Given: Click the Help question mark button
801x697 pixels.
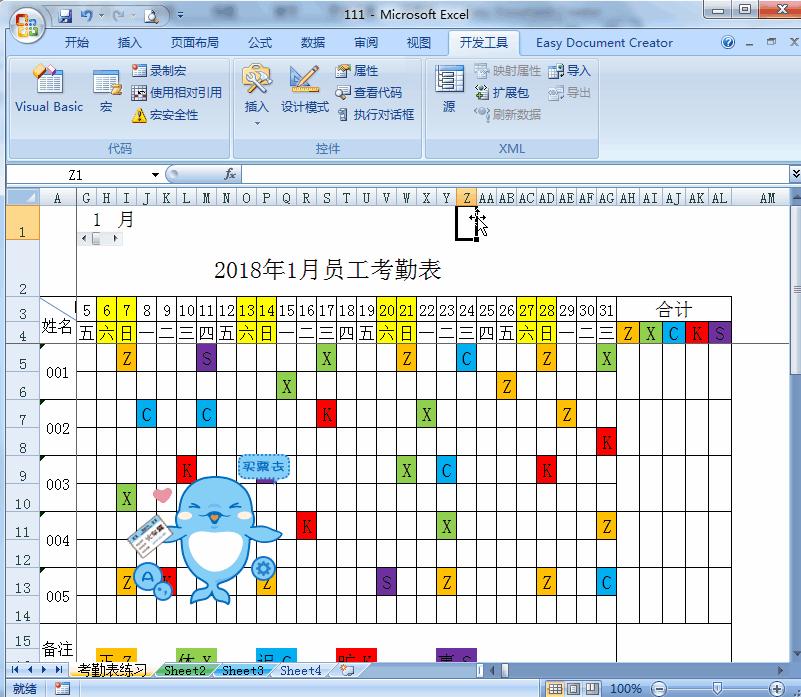Looking at the screenshot, I should [x=727, y=42].
